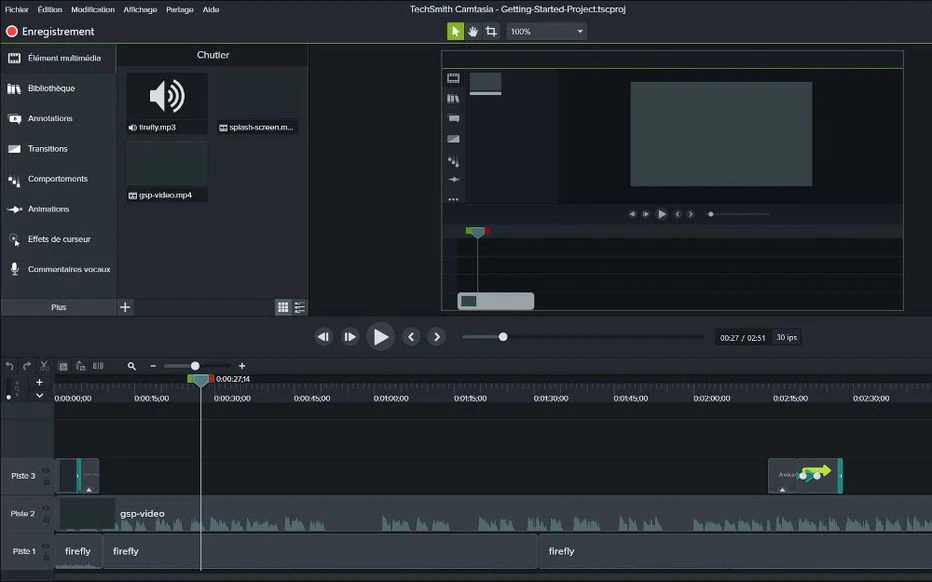
Task: Activate the Crop tool icon
Action: click(491, 32)
